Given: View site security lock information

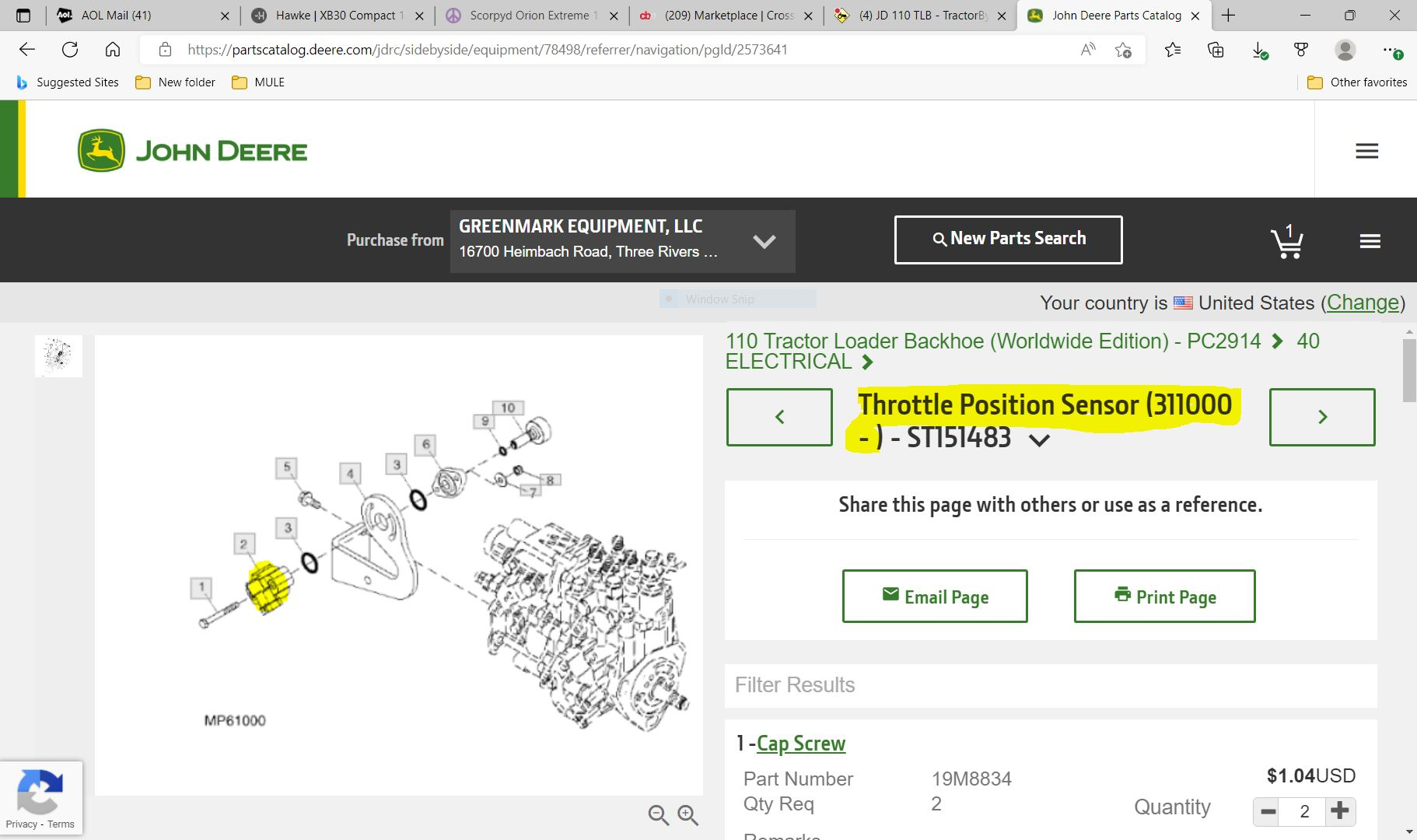Looking at the screenshot, I should click(x=165, y=50).
